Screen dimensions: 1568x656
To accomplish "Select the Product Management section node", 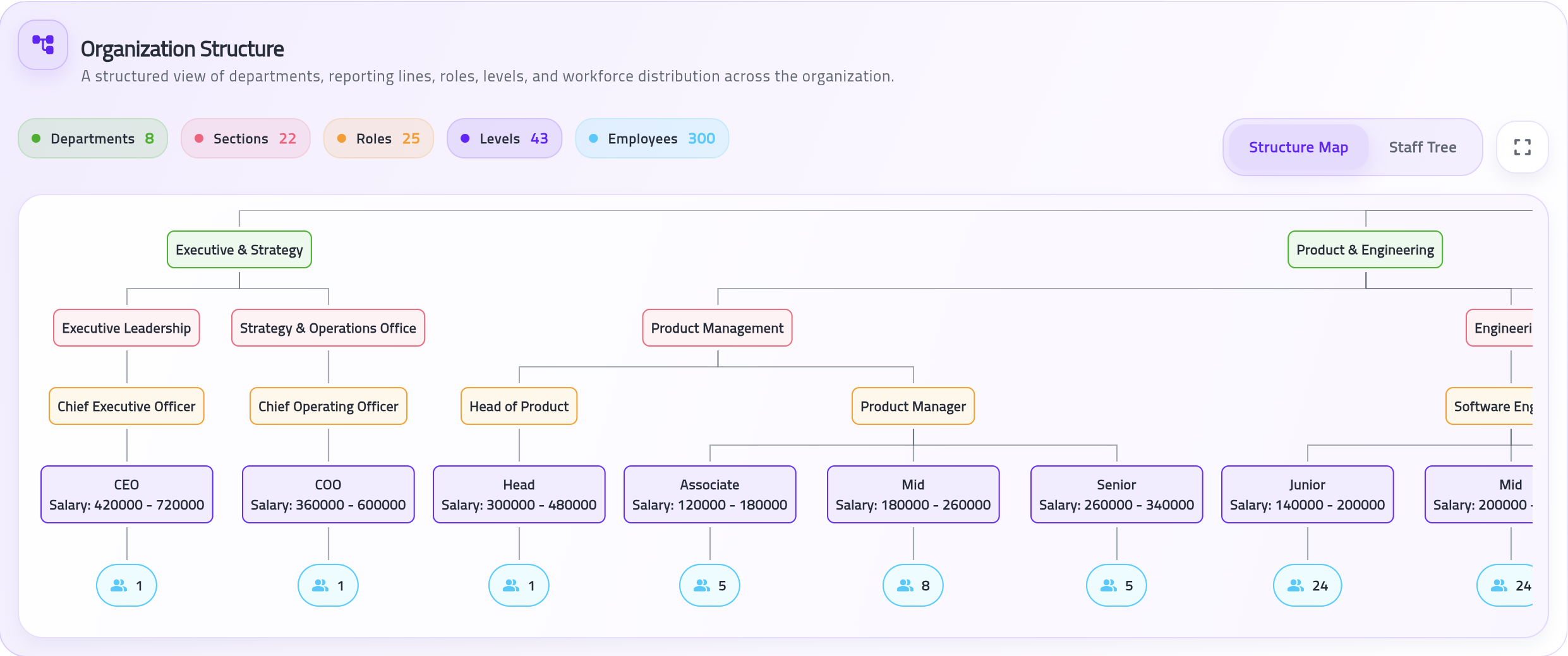I will [x=717, y=328].
